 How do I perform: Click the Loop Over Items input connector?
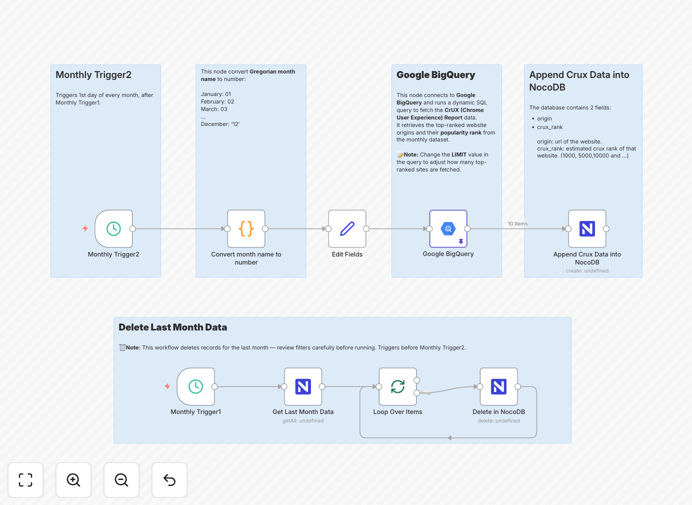(x=379, y=387)
